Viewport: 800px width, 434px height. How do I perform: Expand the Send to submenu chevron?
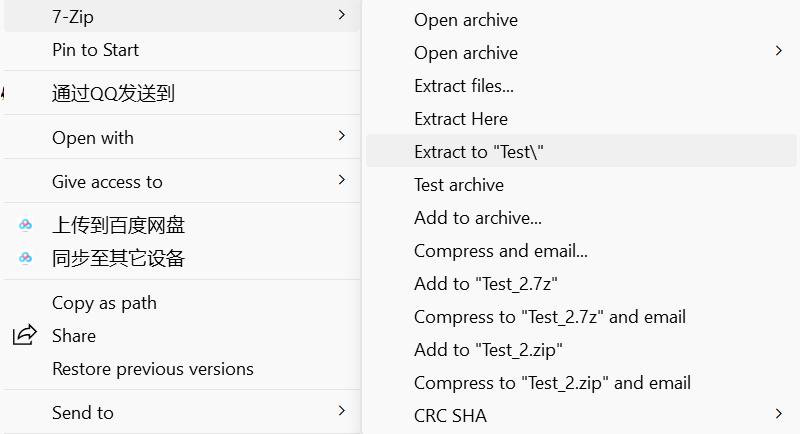(342, 411)
